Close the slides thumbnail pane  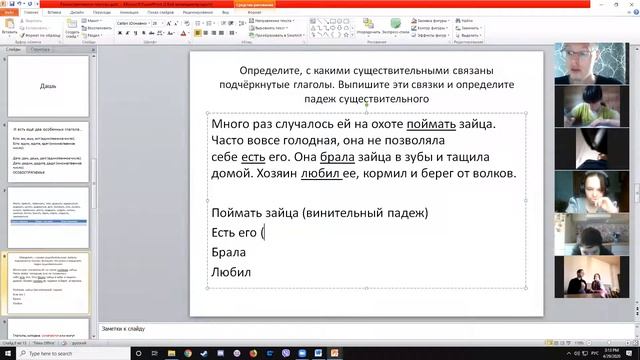click(93, 49)
